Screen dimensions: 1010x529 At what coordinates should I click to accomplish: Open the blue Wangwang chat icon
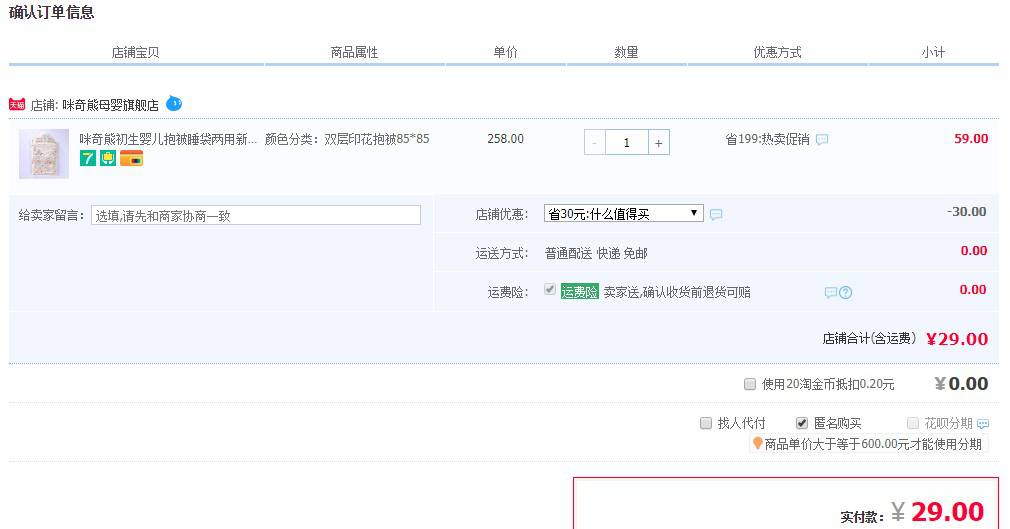click(x=174, y=103)
